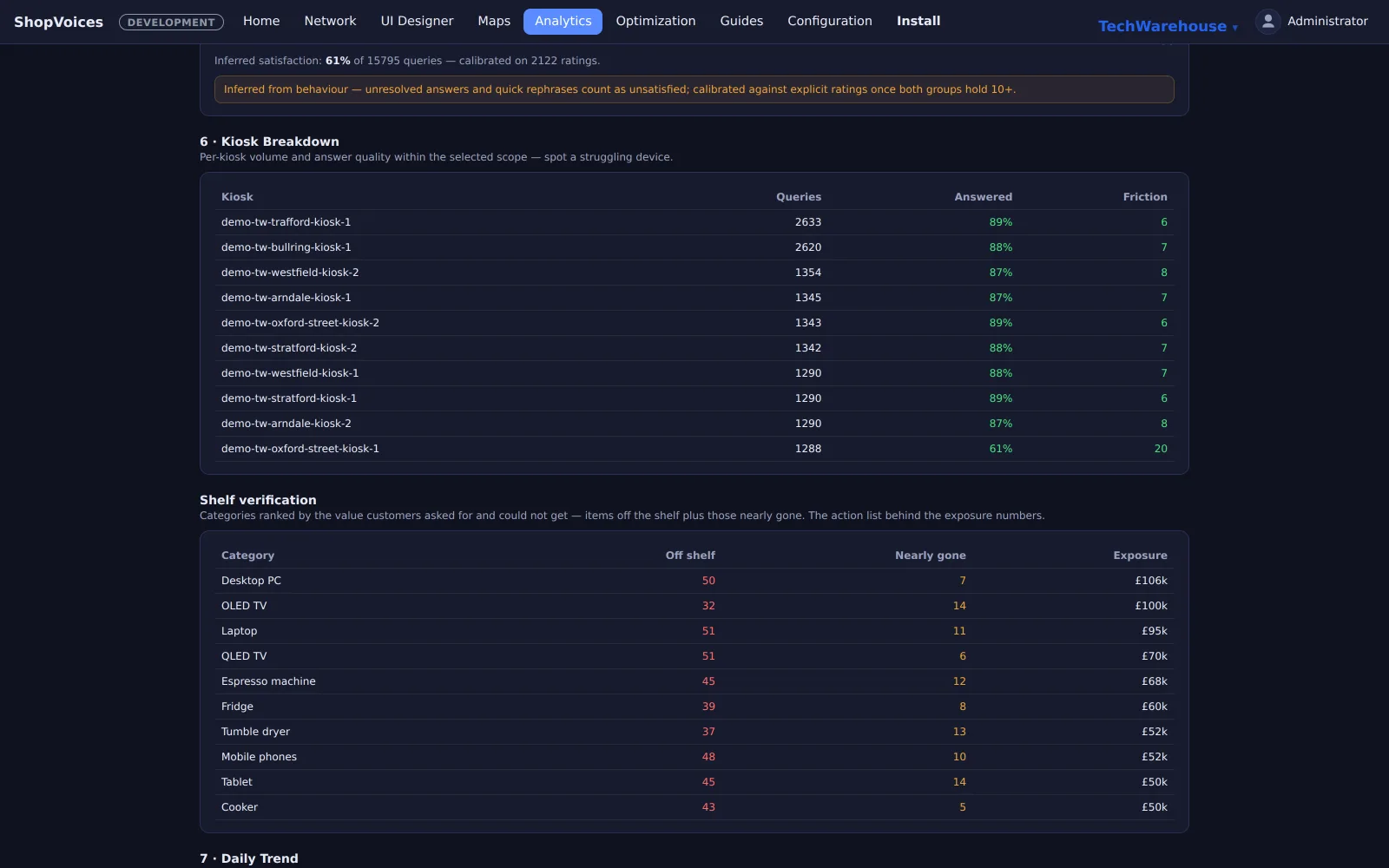Click the 6 · Kiosk Breakdown heading
This screenshot has height=868, width=1389.
[269, 141]
